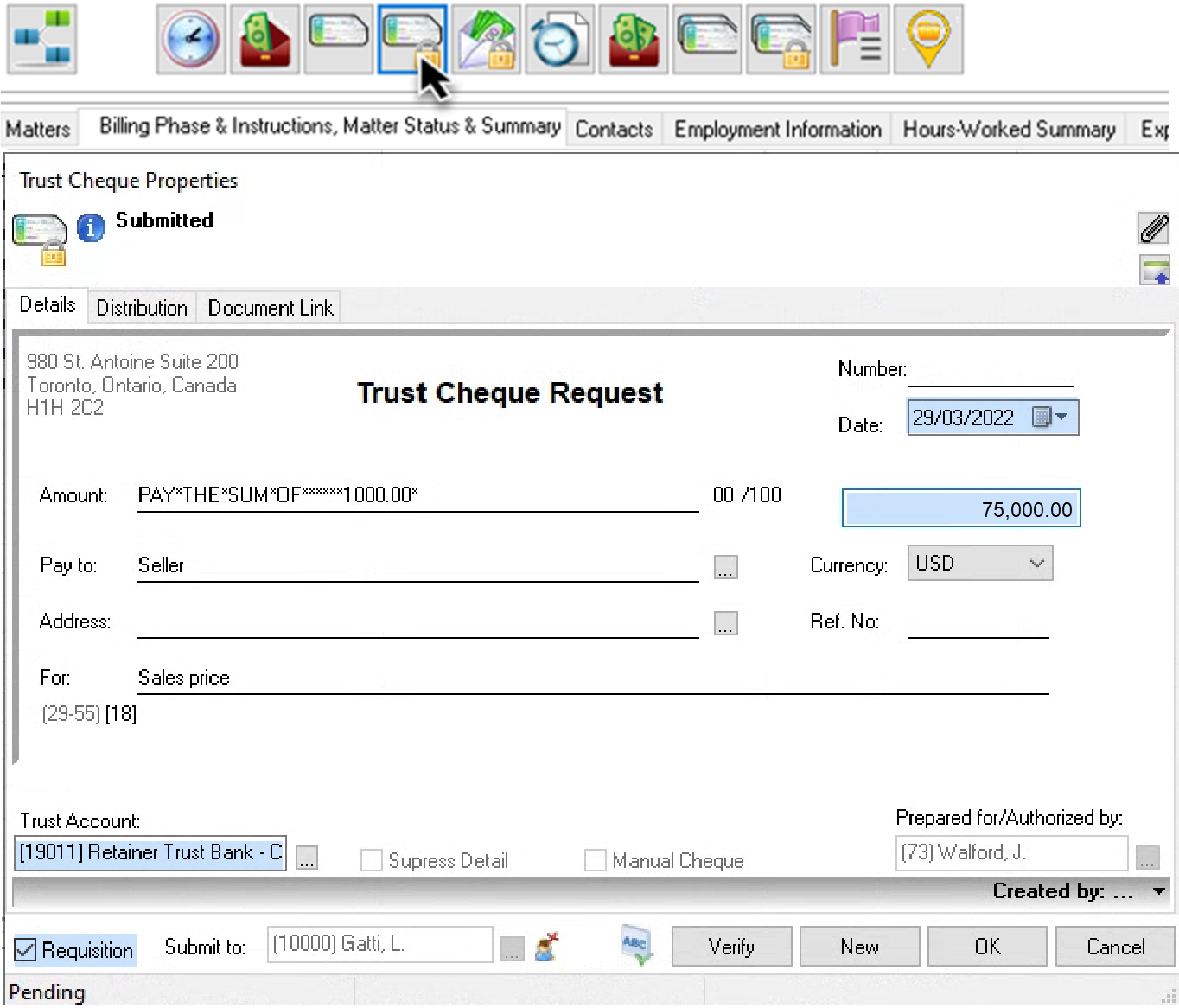Switch to the Document Link tab

coord(270,308)
